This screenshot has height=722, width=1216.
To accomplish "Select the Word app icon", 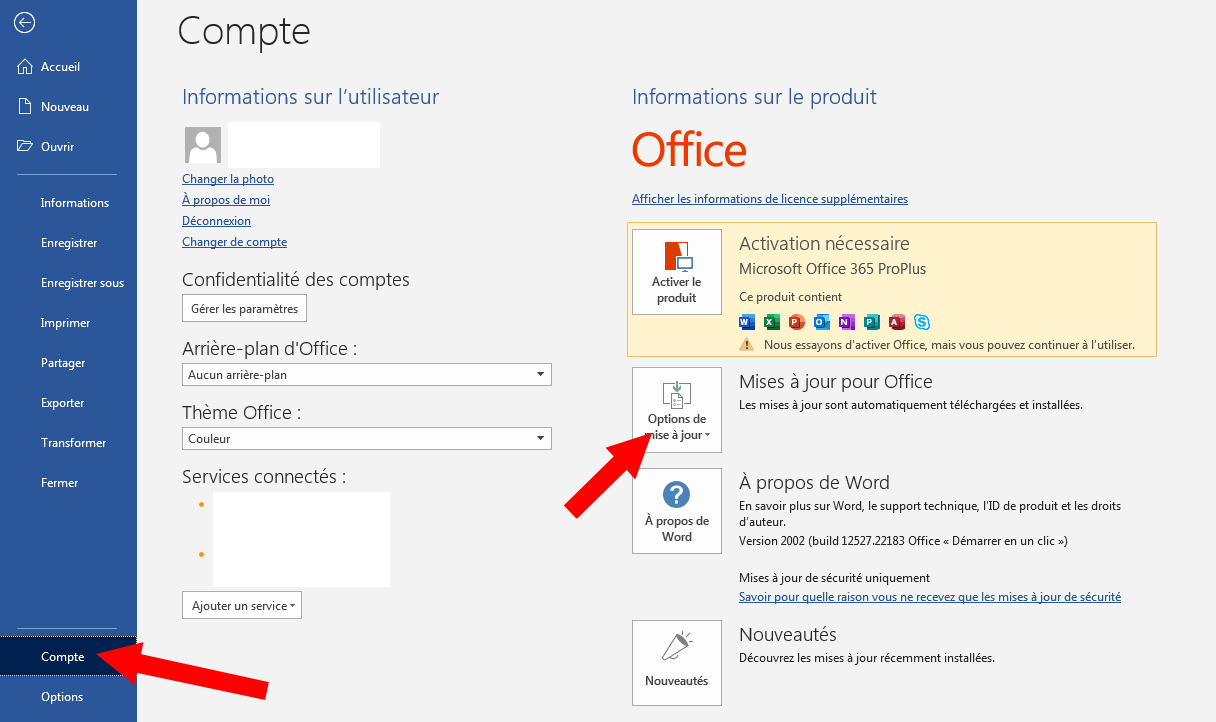I will click(x=746, y=322).
